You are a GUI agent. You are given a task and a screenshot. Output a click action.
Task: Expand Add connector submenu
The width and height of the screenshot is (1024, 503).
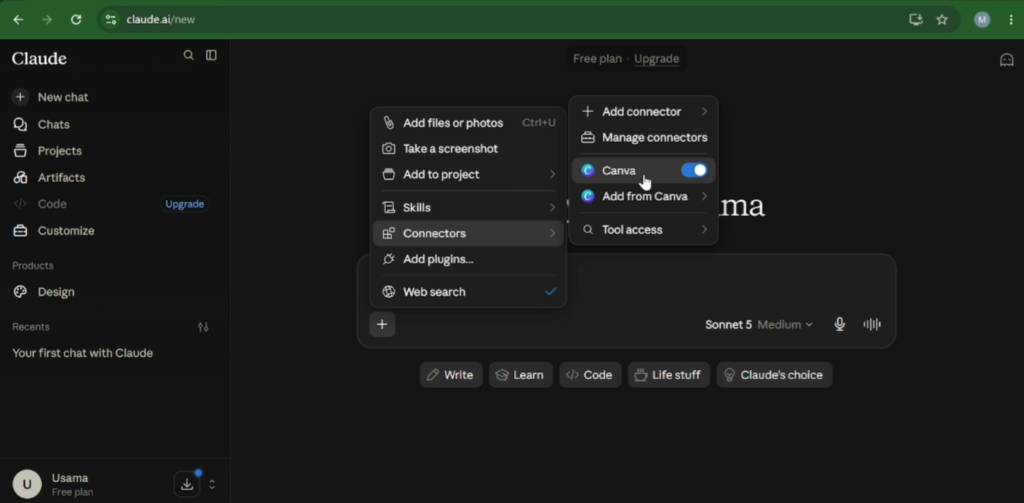pyautogui.click(x=644, y=112)
